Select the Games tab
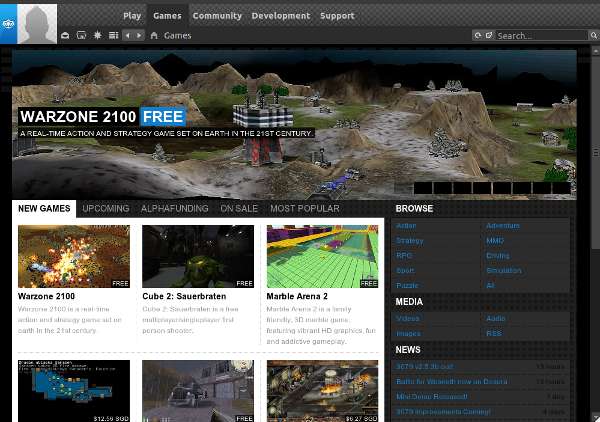 (167, 16)
